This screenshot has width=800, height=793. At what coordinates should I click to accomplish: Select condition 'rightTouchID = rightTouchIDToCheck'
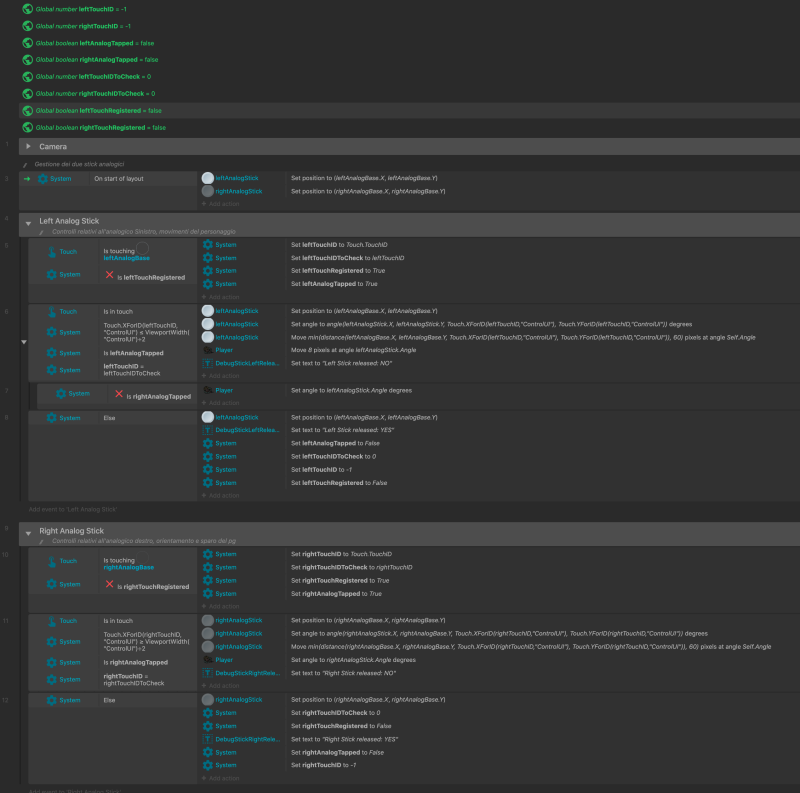tap(134, 680)
